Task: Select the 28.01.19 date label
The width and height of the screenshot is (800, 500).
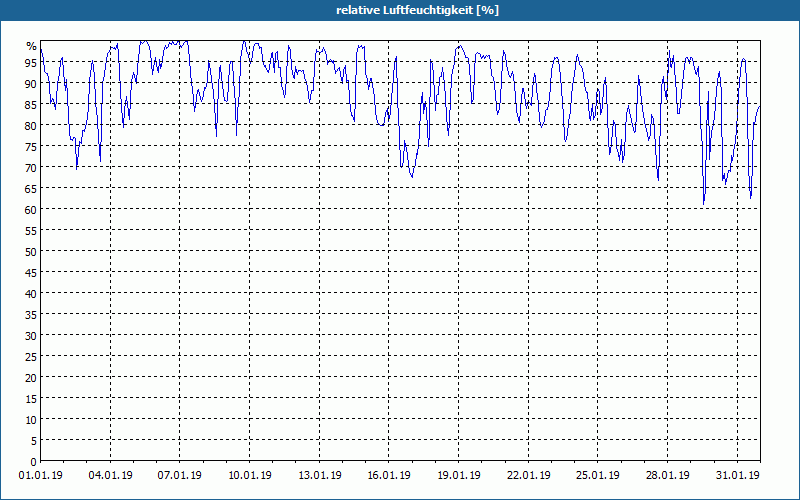Action: click(667, 475)
